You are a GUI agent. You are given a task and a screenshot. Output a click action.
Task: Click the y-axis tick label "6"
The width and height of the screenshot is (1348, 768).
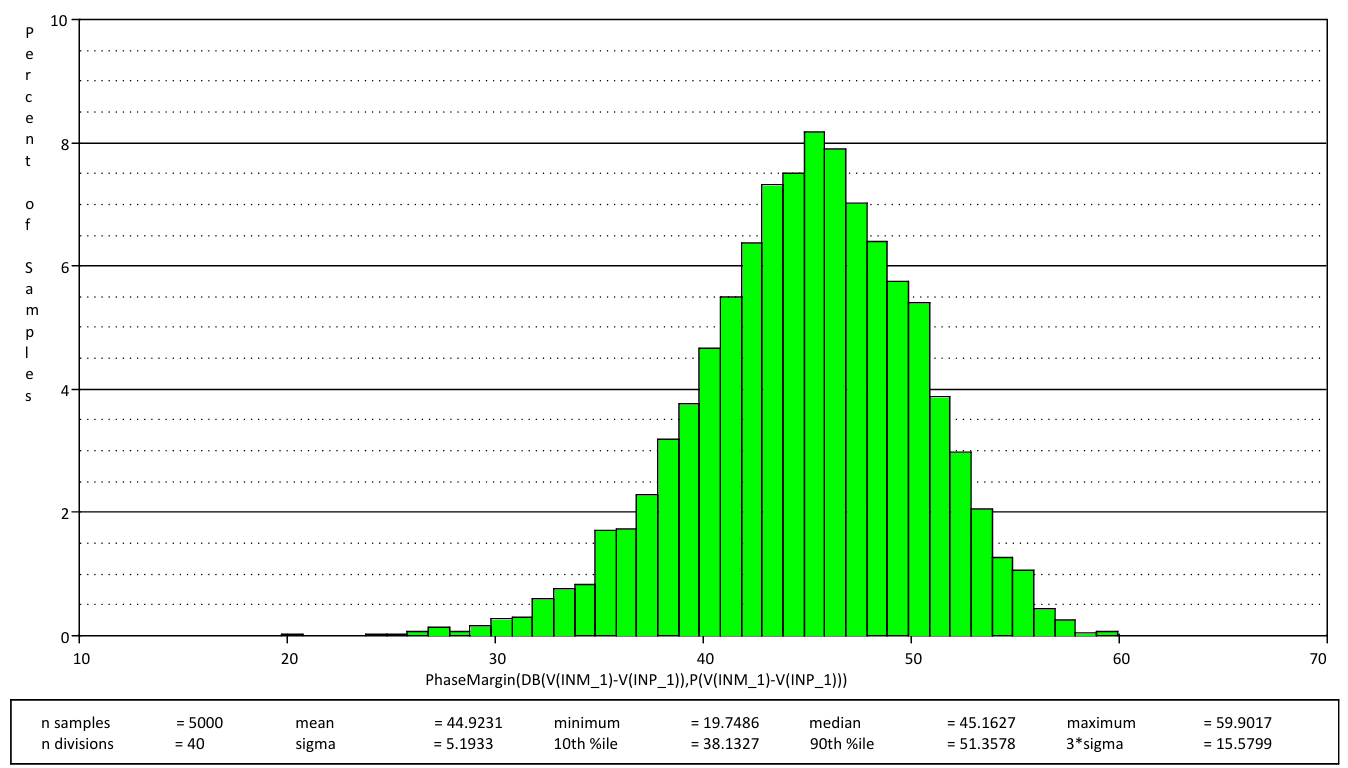[63, 266]
